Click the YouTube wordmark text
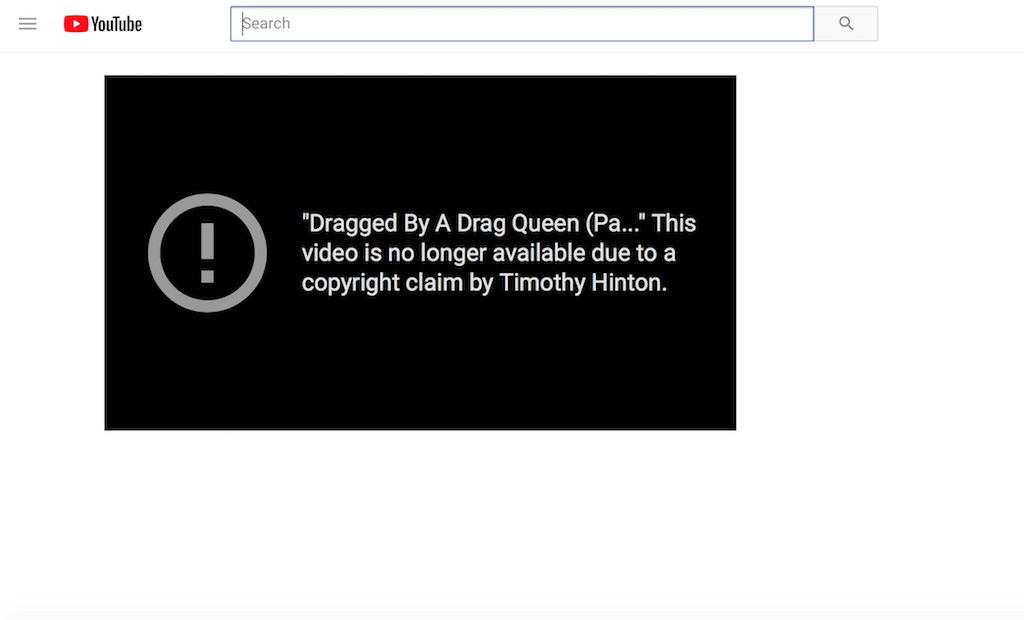This screenshot has width=1024, height=620. point(117,24)
